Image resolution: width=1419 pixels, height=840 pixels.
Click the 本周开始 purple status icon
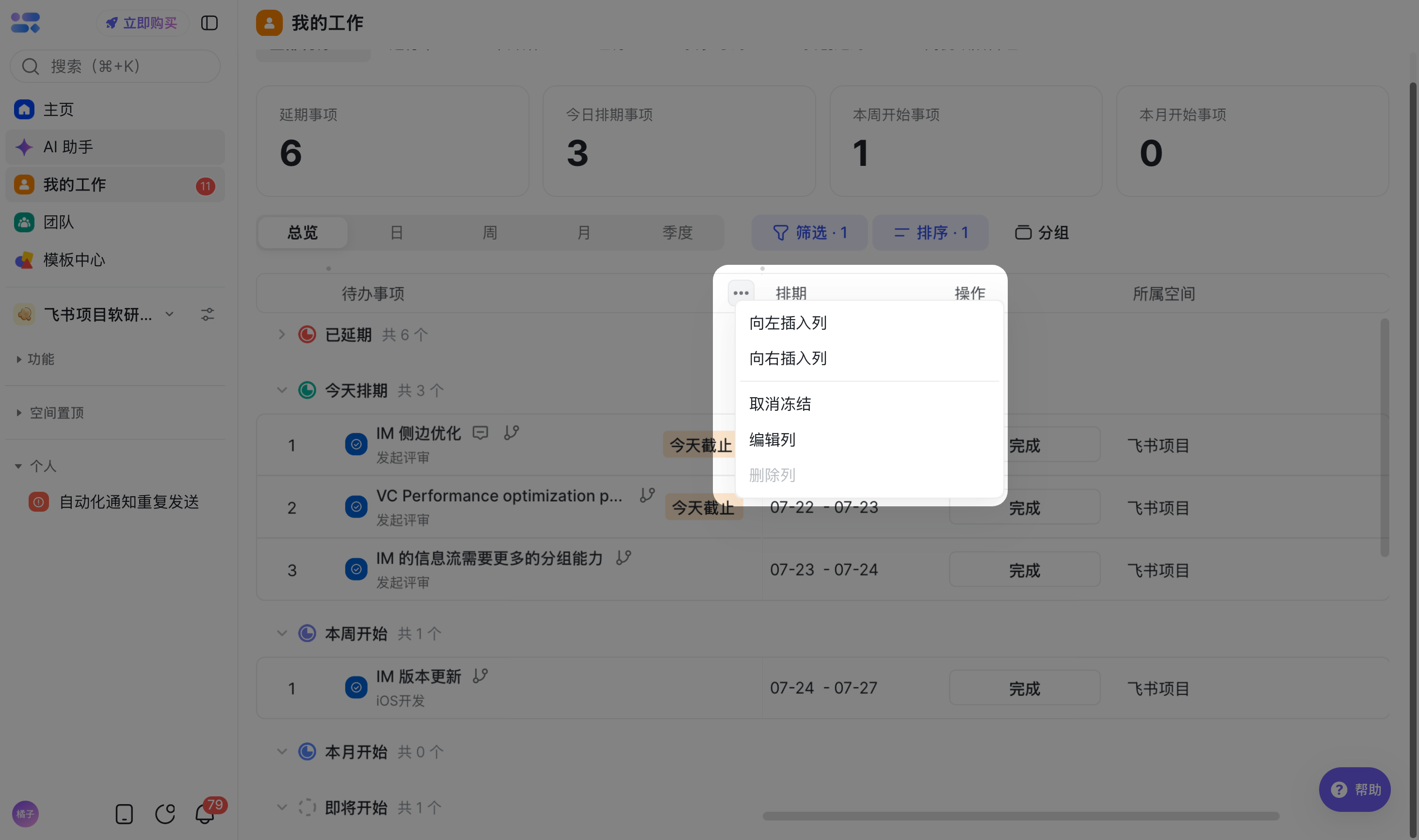point(307,633)
